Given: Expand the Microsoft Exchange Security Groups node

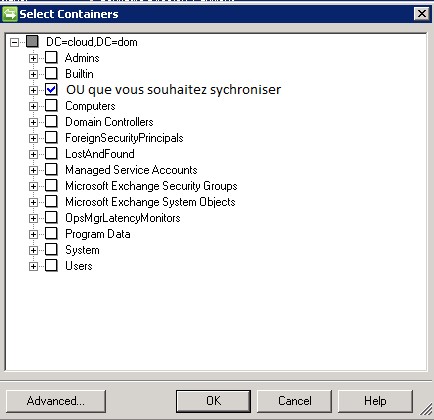Looking at the screenshot, I should [33, 186].
